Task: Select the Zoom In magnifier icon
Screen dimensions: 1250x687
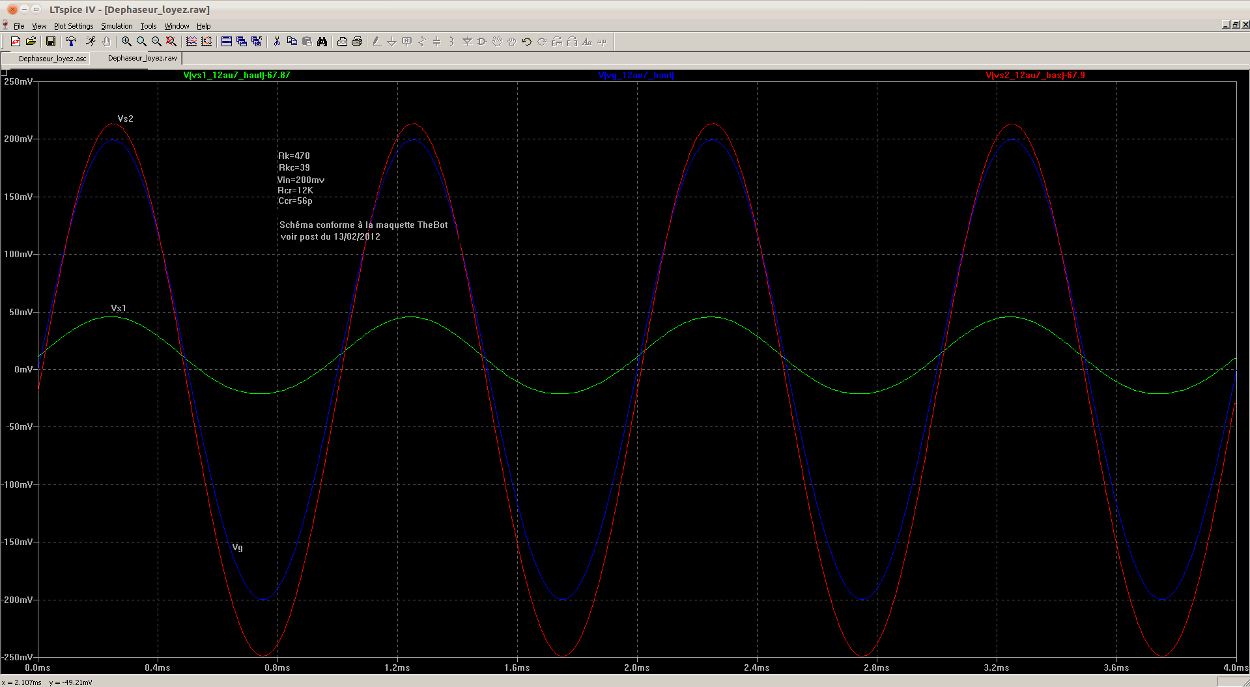Action: point(126,41)
